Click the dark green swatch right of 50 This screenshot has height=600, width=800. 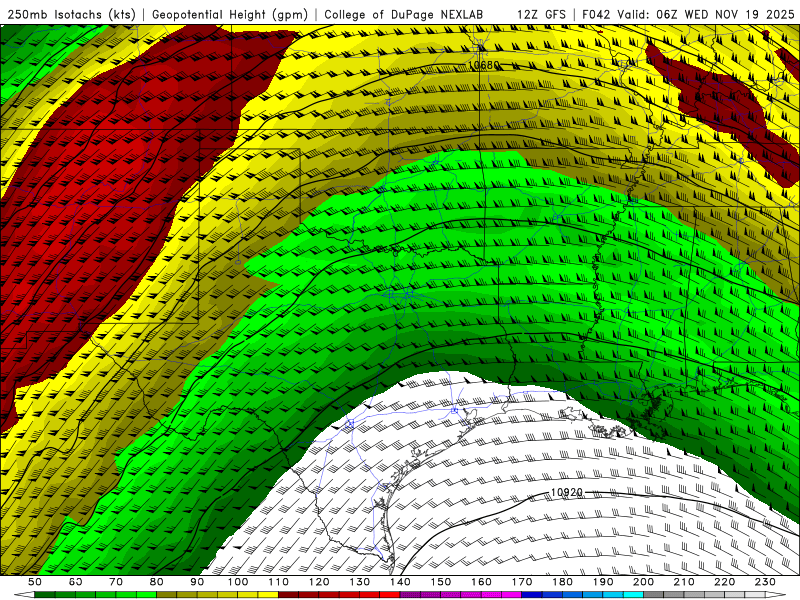[x=45, y=595]
